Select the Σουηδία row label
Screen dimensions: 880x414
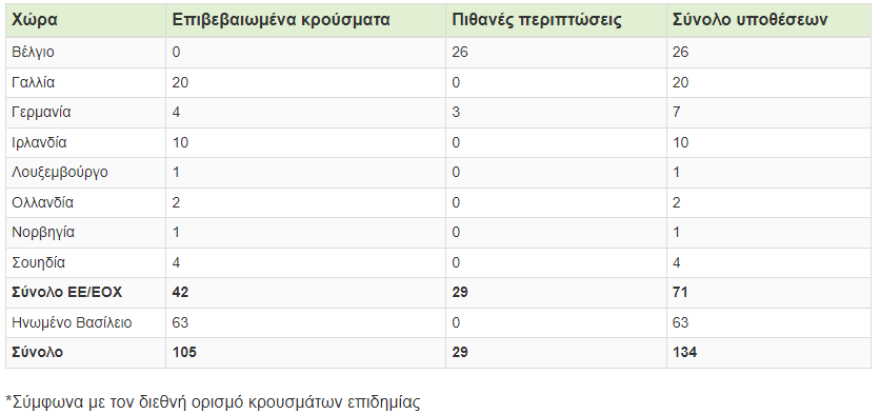(x=38, y=262)
